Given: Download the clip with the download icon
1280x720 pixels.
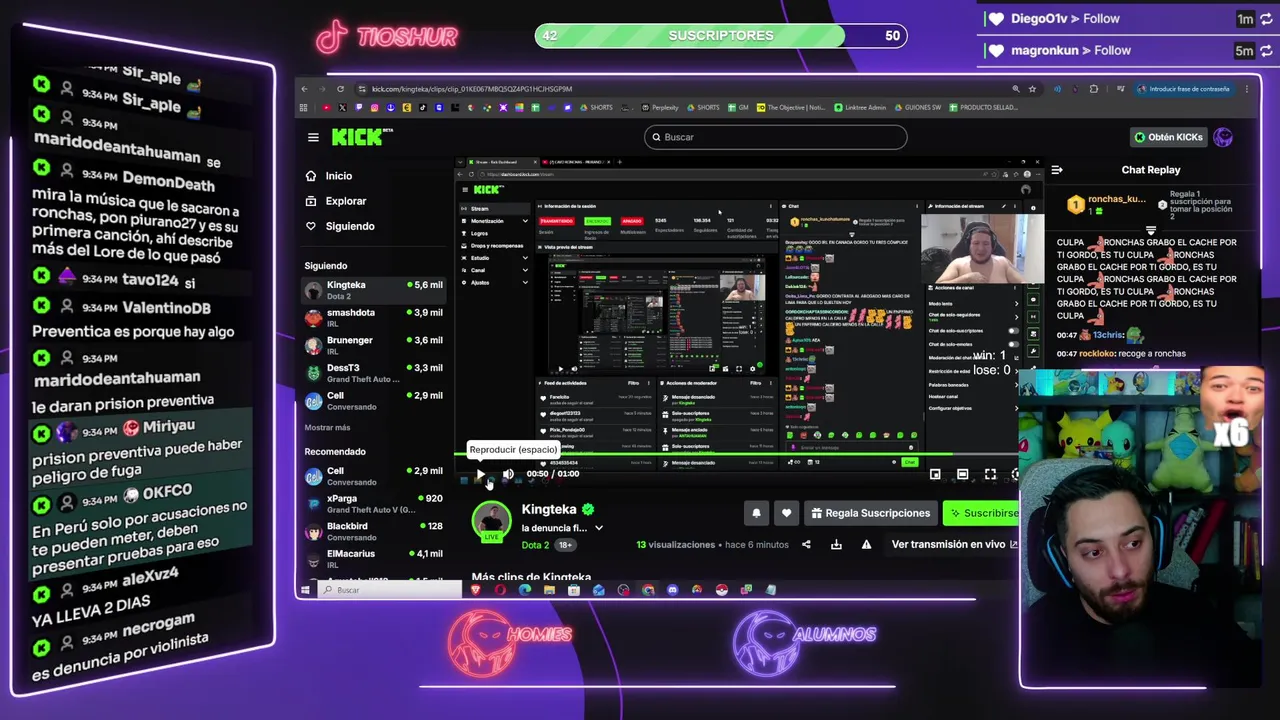Looking at the screenshot, I should tap(836, 545).
